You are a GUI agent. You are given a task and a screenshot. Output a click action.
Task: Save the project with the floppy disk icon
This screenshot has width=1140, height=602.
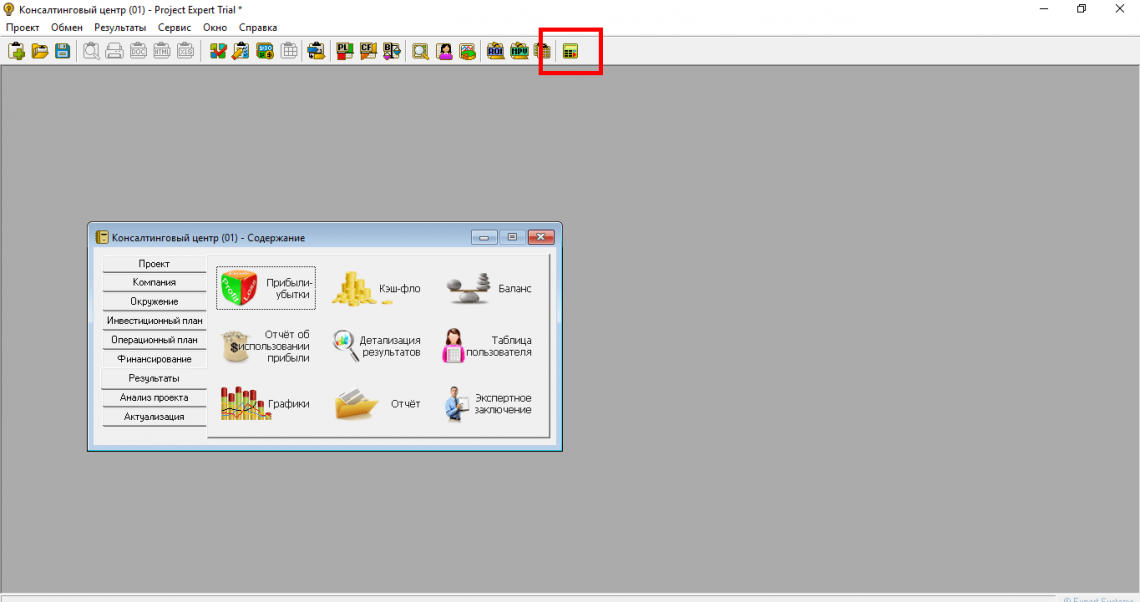point(62,51)
